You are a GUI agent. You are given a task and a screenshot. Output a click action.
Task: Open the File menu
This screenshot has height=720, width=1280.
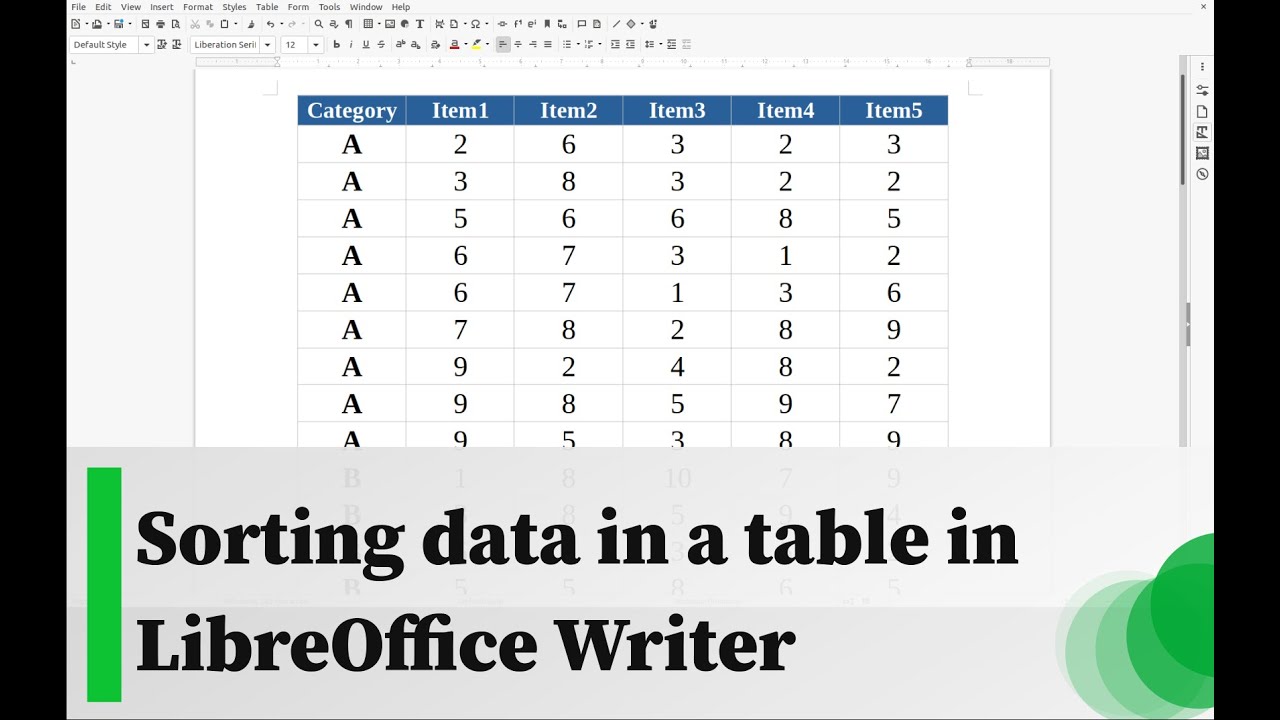click(x=78, y=7)
